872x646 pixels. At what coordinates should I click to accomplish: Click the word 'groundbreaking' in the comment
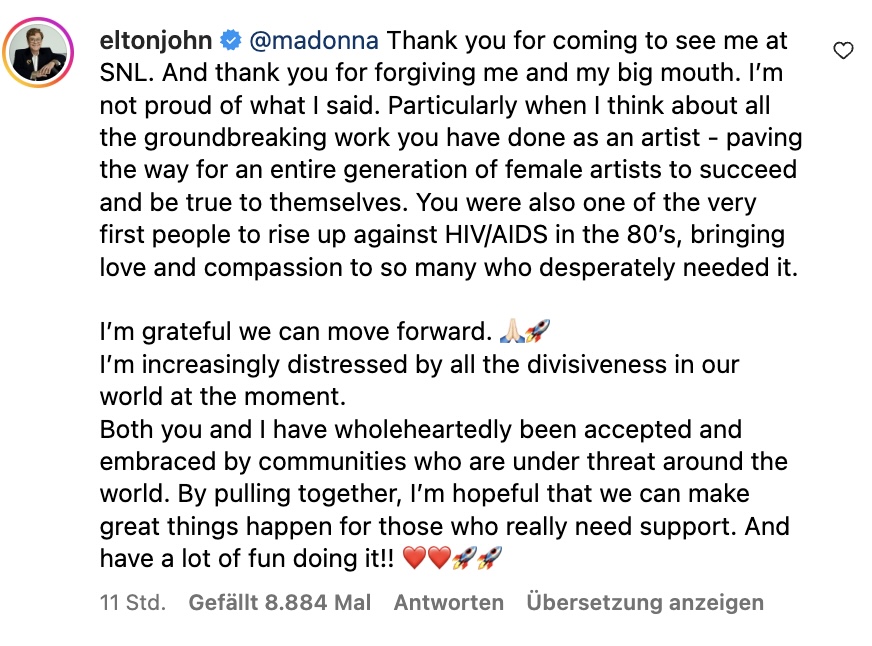pos(235,138)
